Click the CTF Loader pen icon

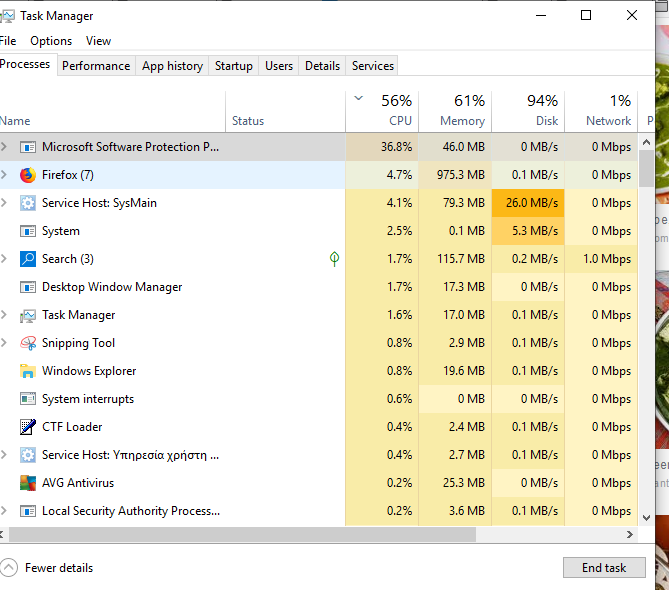coord(28,427)
